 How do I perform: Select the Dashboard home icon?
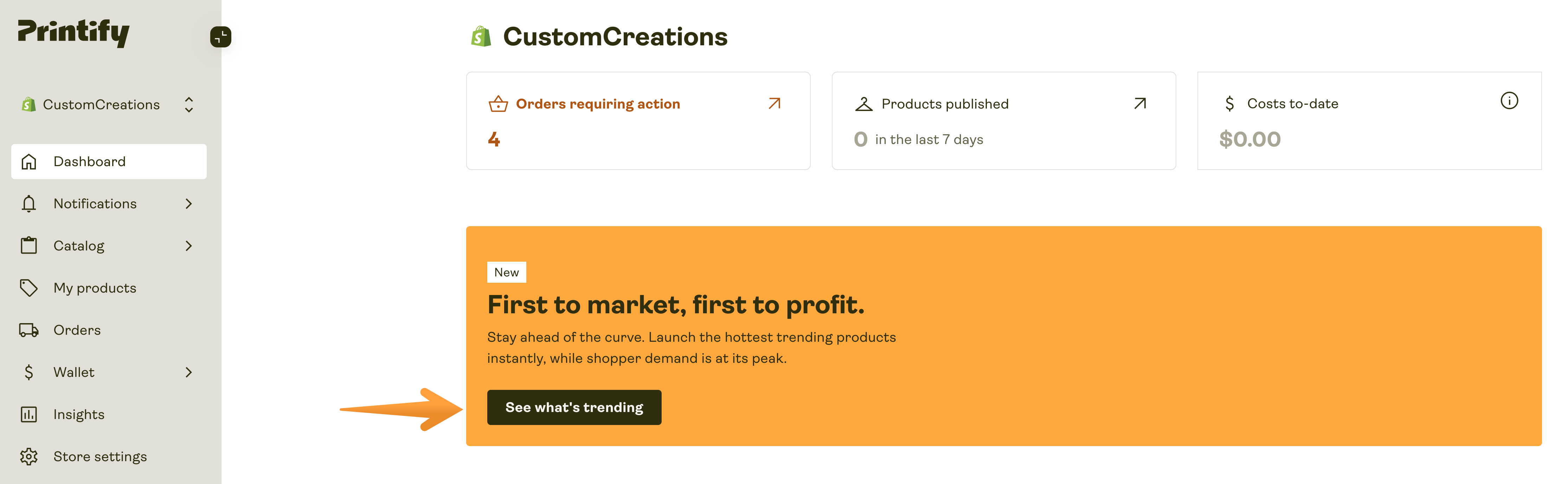pos(28,161)
